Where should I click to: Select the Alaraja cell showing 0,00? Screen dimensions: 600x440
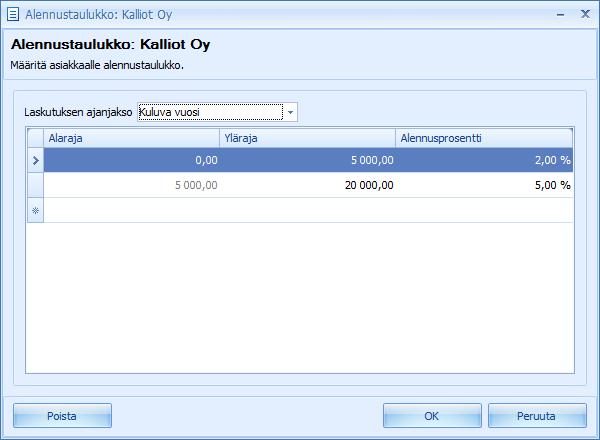tap(131, 160)
